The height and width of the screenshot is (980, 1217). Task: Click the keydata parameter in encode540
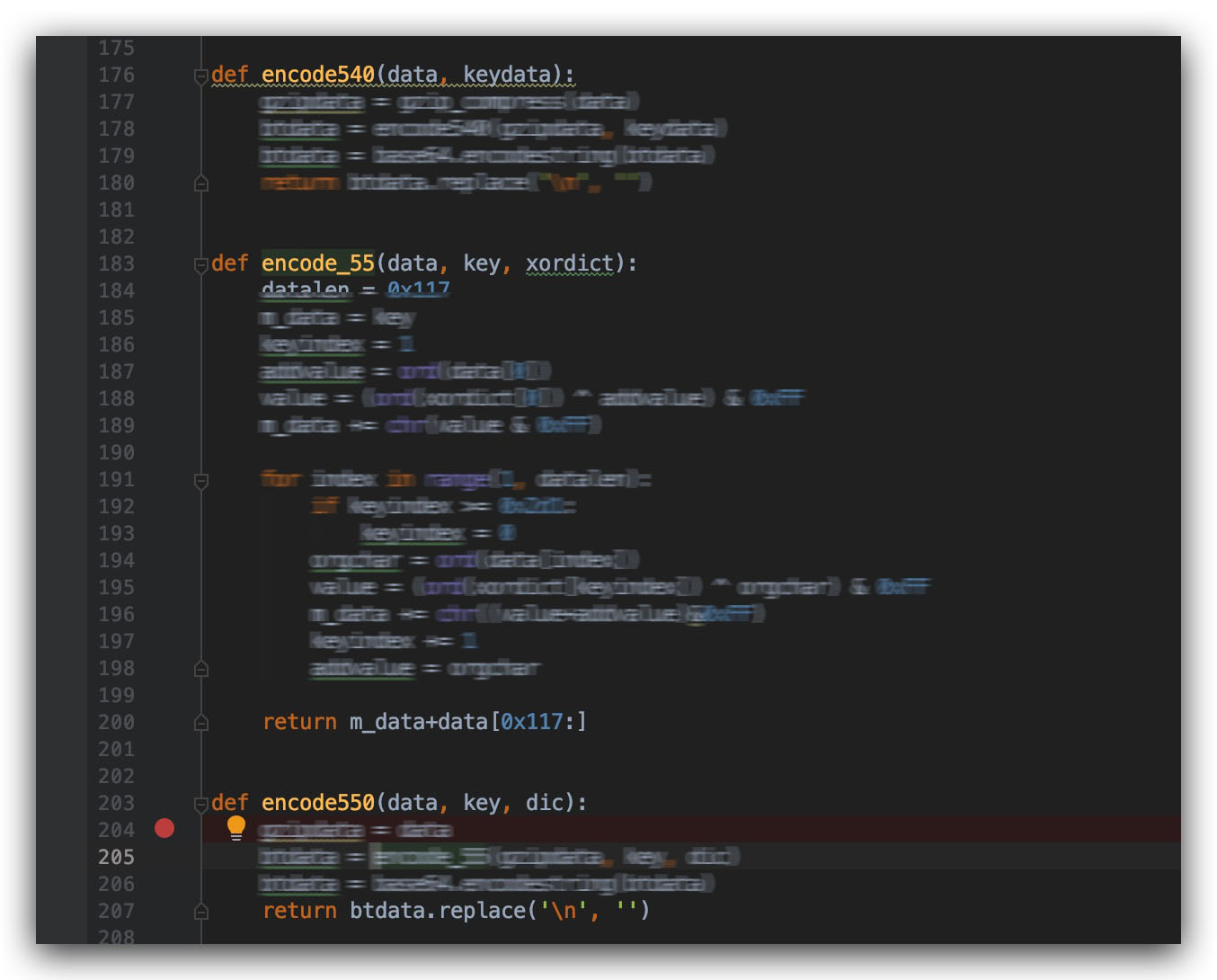tap(507, 75)
